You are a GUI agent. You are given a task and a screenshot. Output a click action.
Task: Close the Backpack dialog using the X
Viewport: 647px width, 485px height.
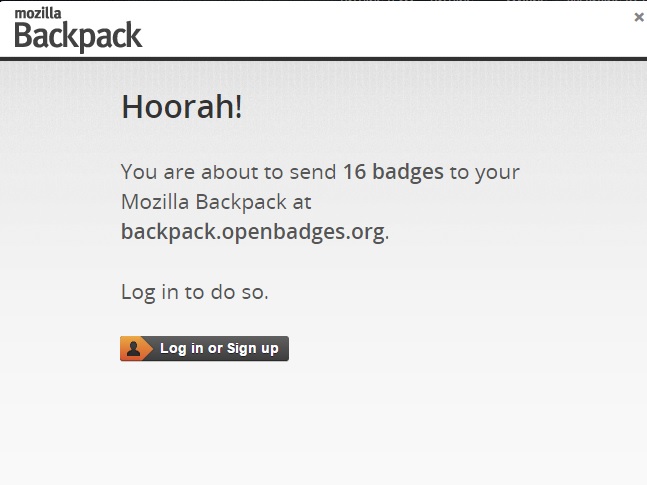pos(639,17)
